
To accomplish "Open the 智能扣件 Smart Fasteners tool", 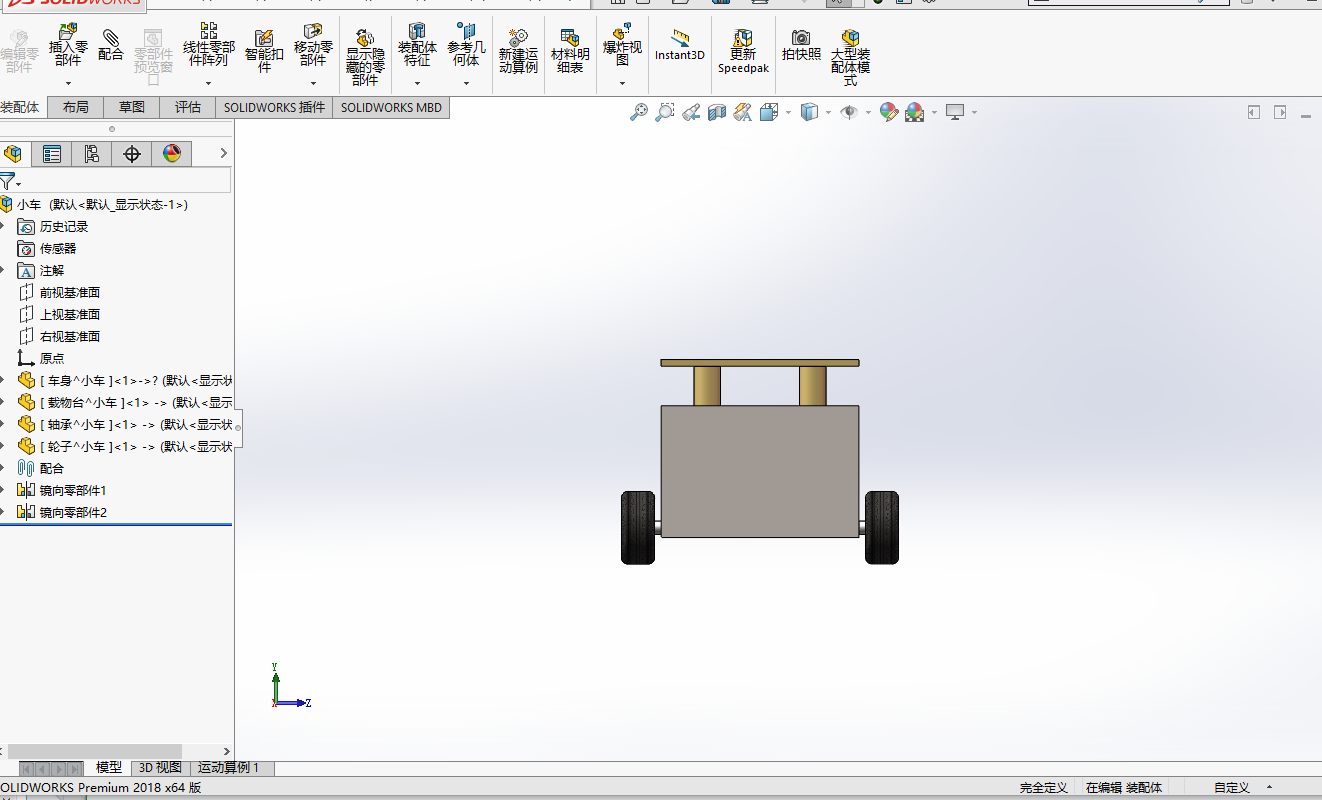I will 264,50.
